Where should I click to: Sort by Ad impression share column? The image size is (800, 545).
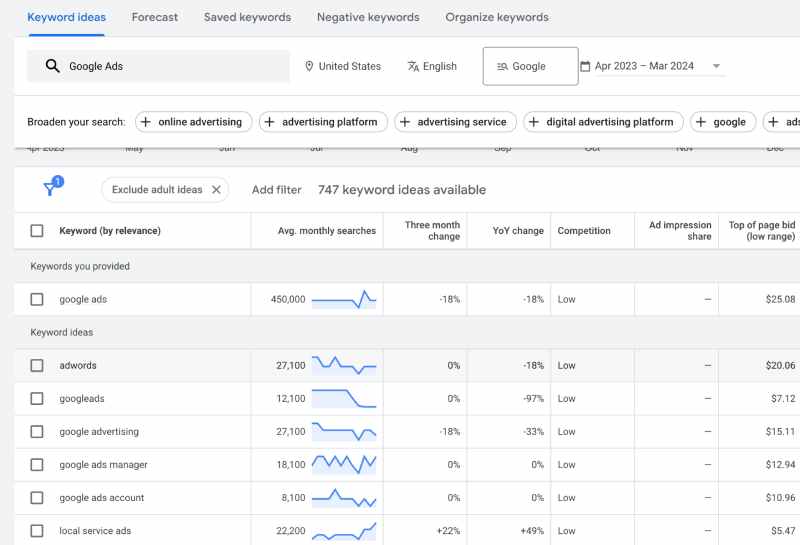point(680,231)
